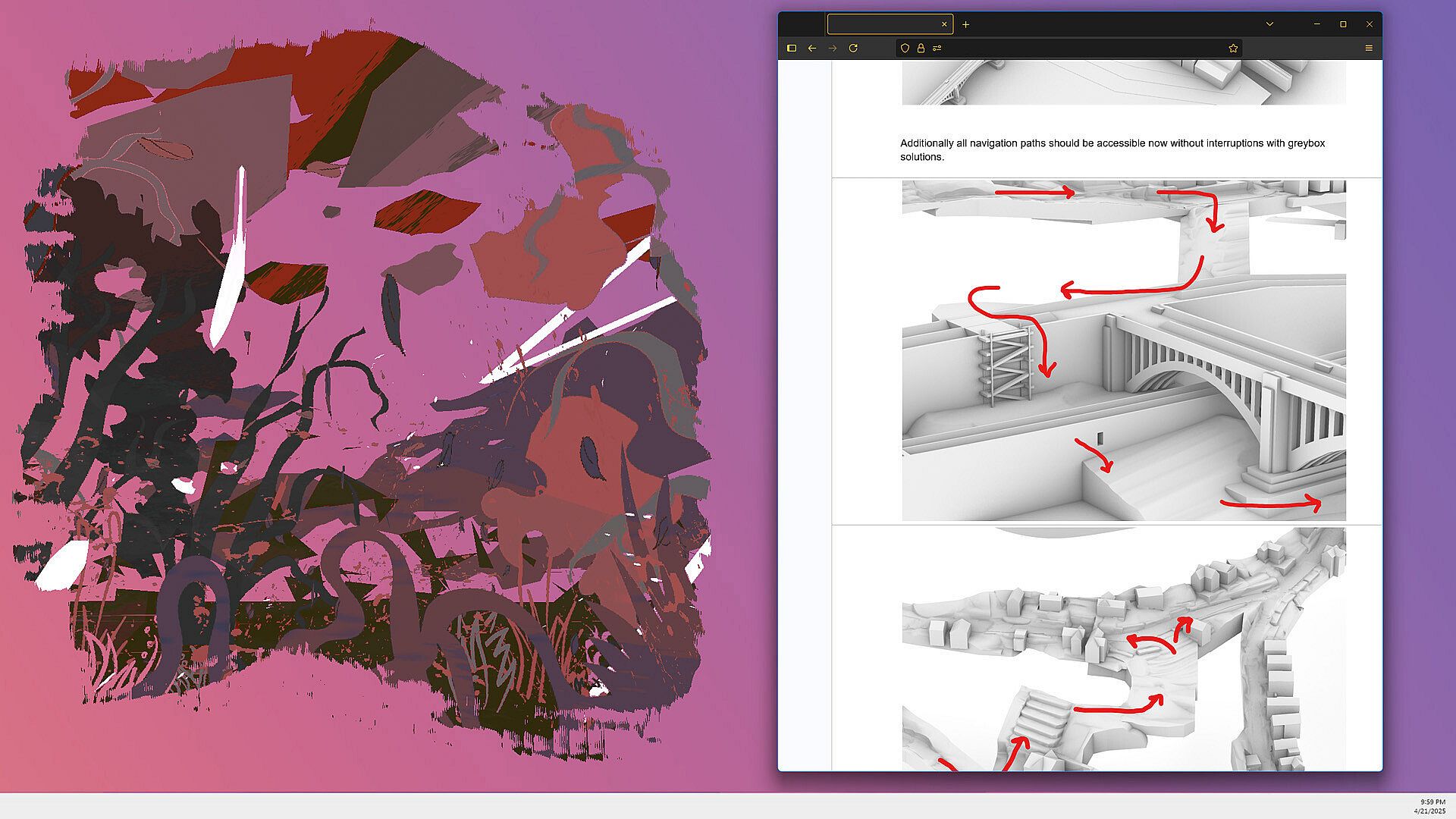Minimize the browser window
Image resolution: width=1456 pixels, height=819 pixels.
(x=1317, y=24)
